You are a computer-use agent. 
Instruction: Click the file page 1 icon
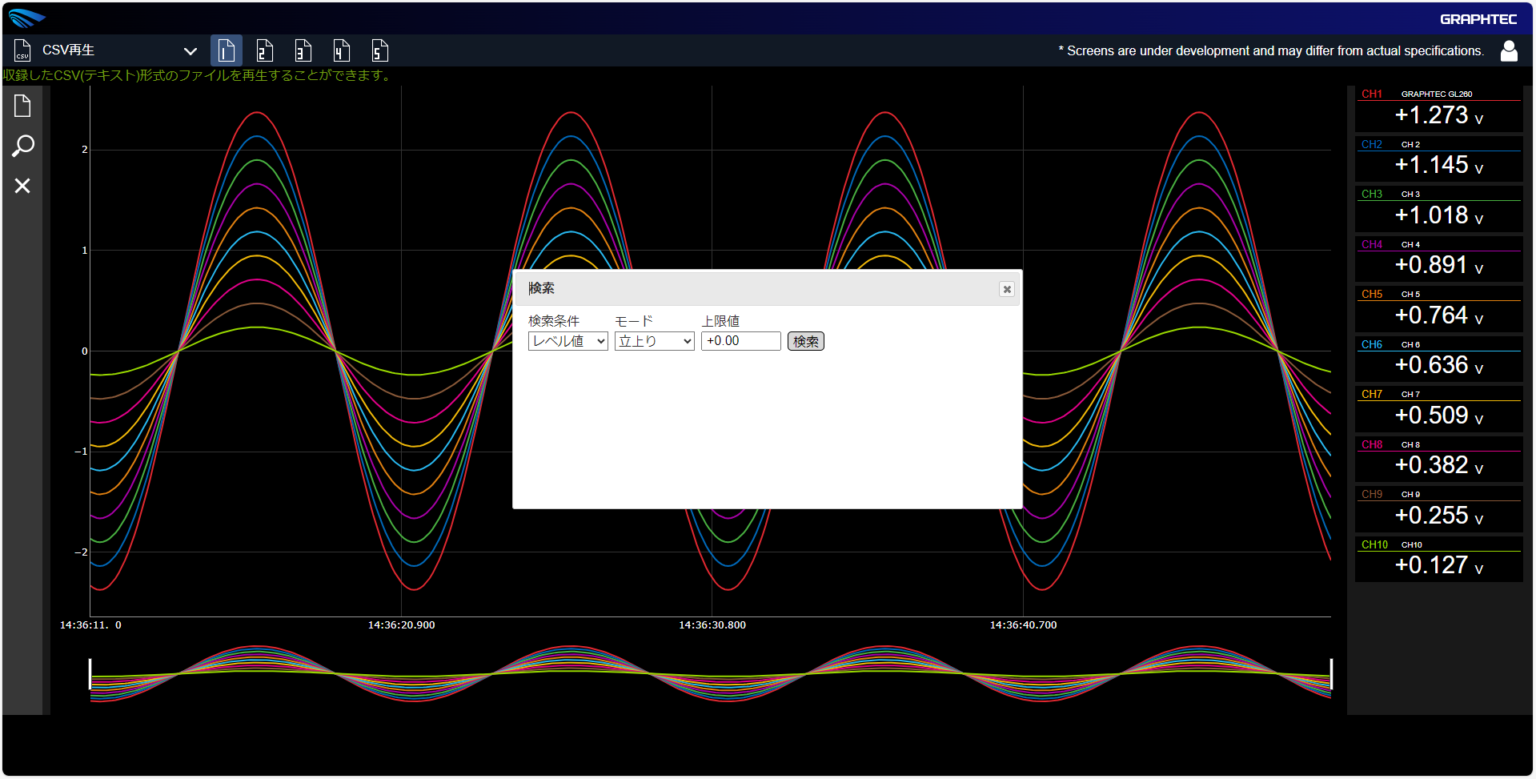[x=226, y=51]
